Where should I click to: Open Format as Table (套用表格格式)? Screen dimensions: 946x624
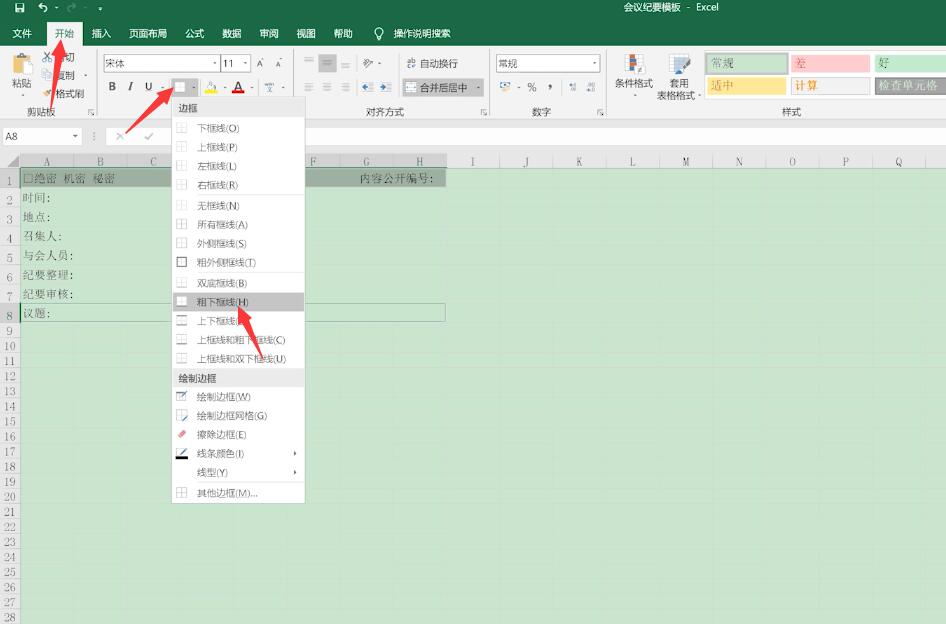[x=679, y=77]
